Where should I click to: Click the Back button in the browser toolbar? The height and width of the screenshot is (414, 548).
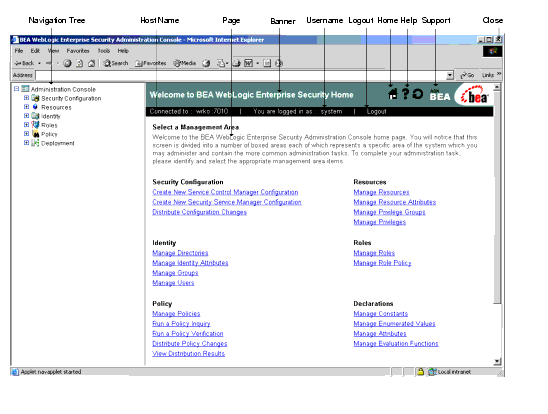[24, 63]
